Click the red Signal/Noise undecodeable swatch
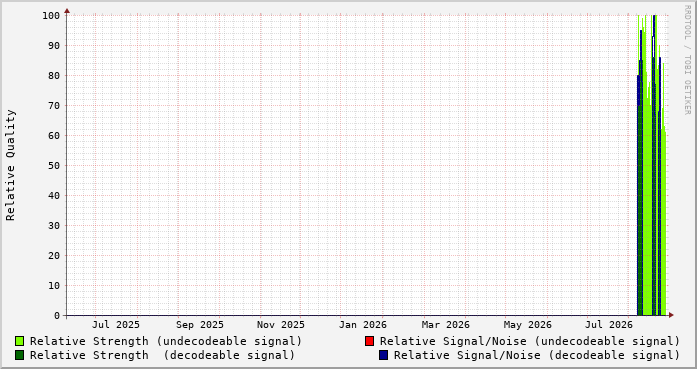The image size is (697, 369). [x=369, y=341]
